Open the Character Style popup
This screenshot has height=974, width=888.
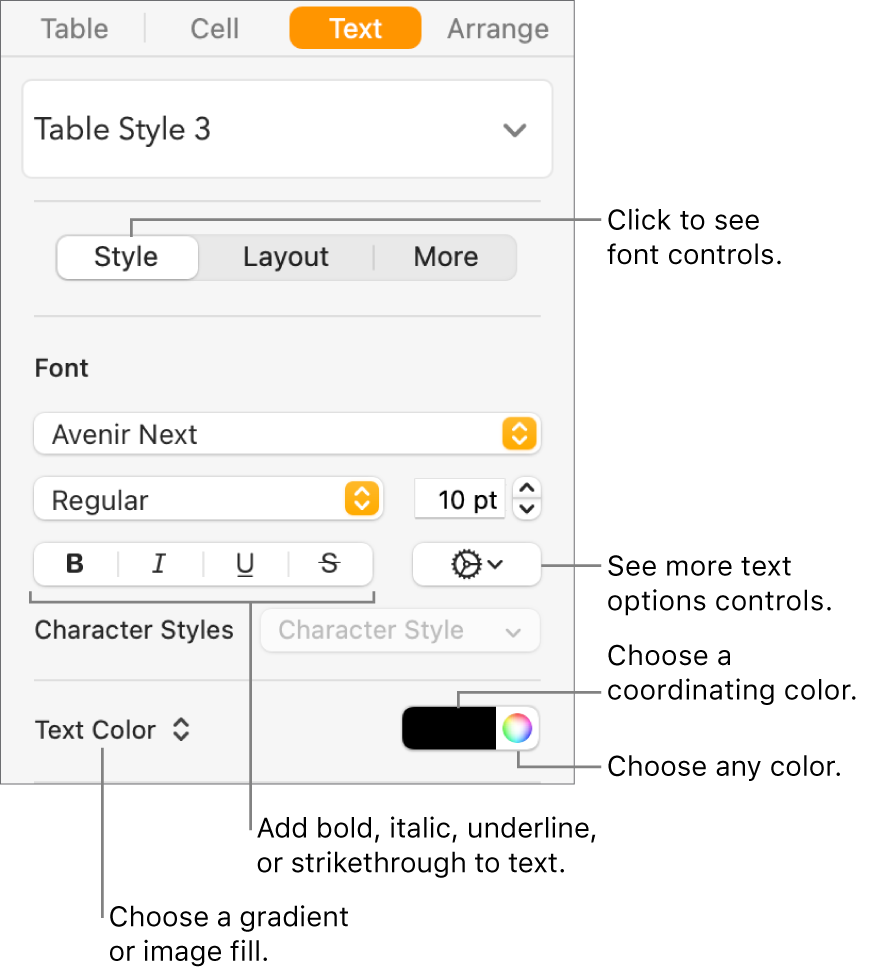[399, 630]
